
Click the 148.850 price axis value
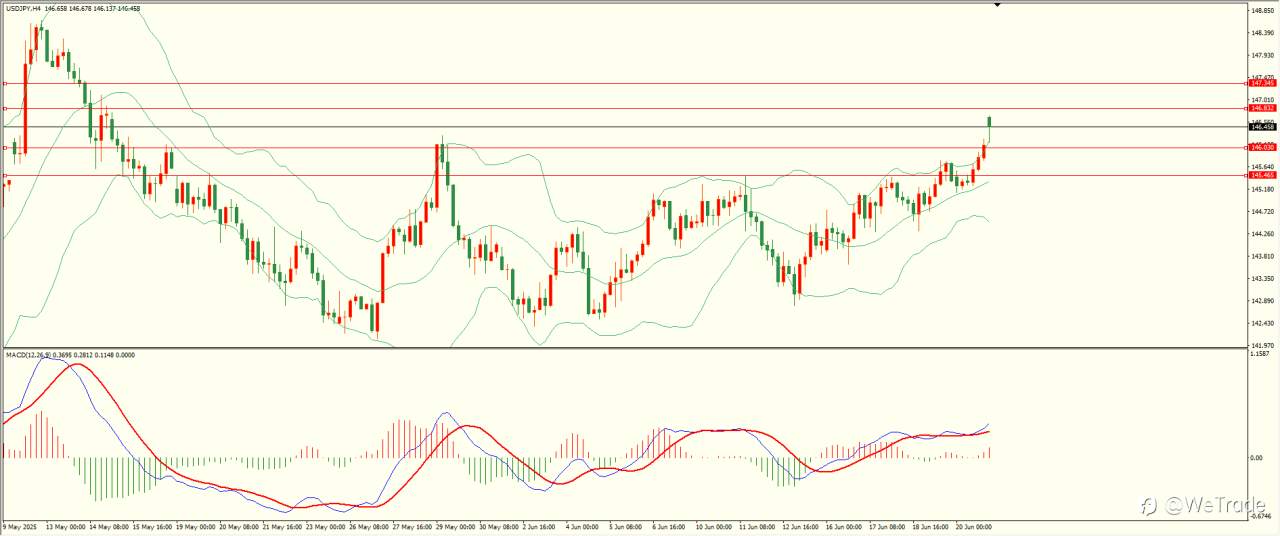tap(1263, 10)
